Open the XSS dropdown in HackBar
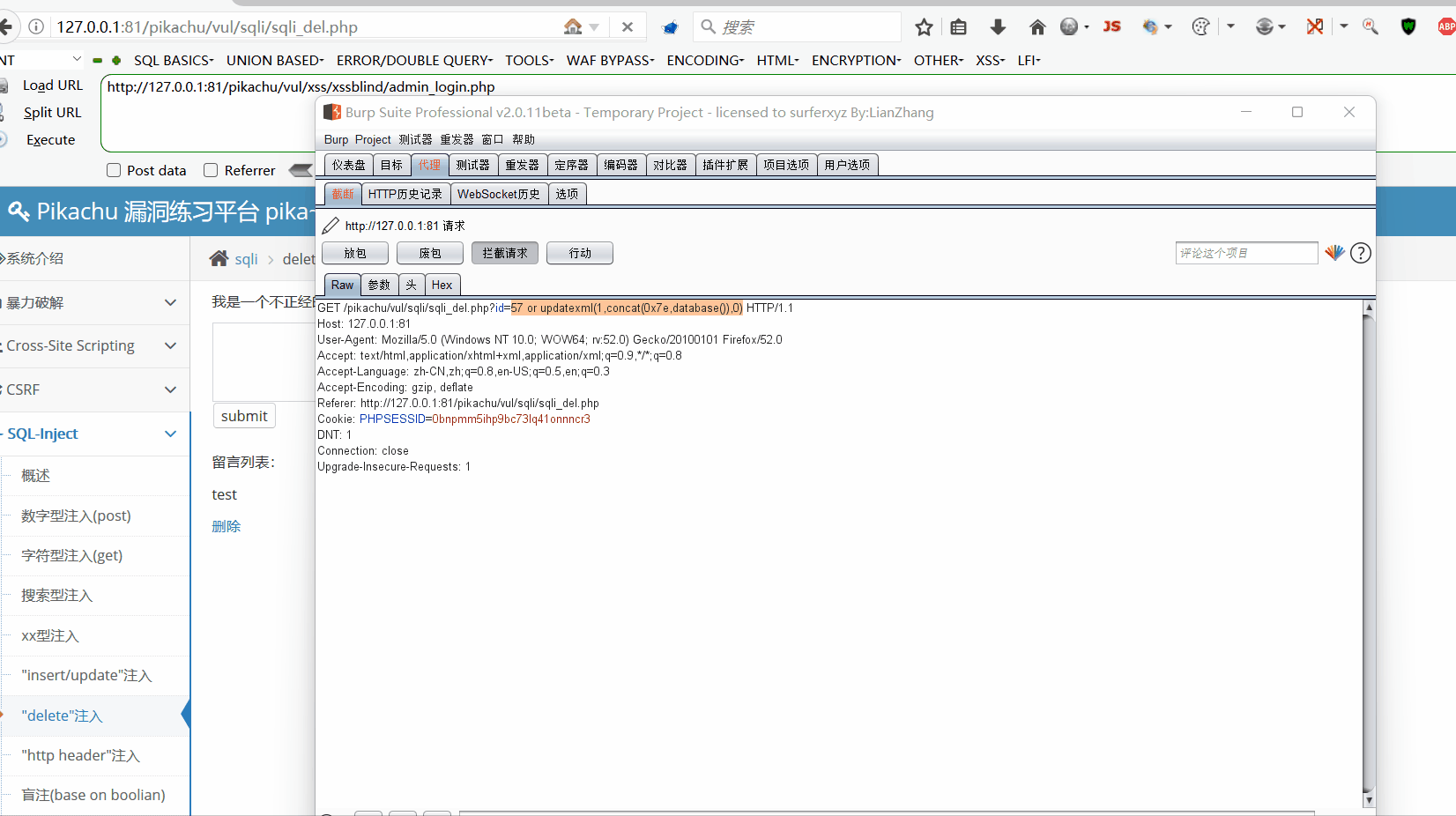The image size is (1456, 816). coord(990,60)
